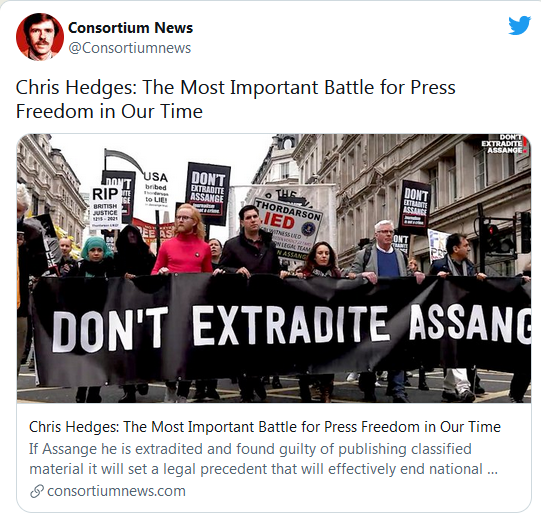Click the Consortium News display name
The height and width of the screenshot is (514, 541).
[130, 28]
